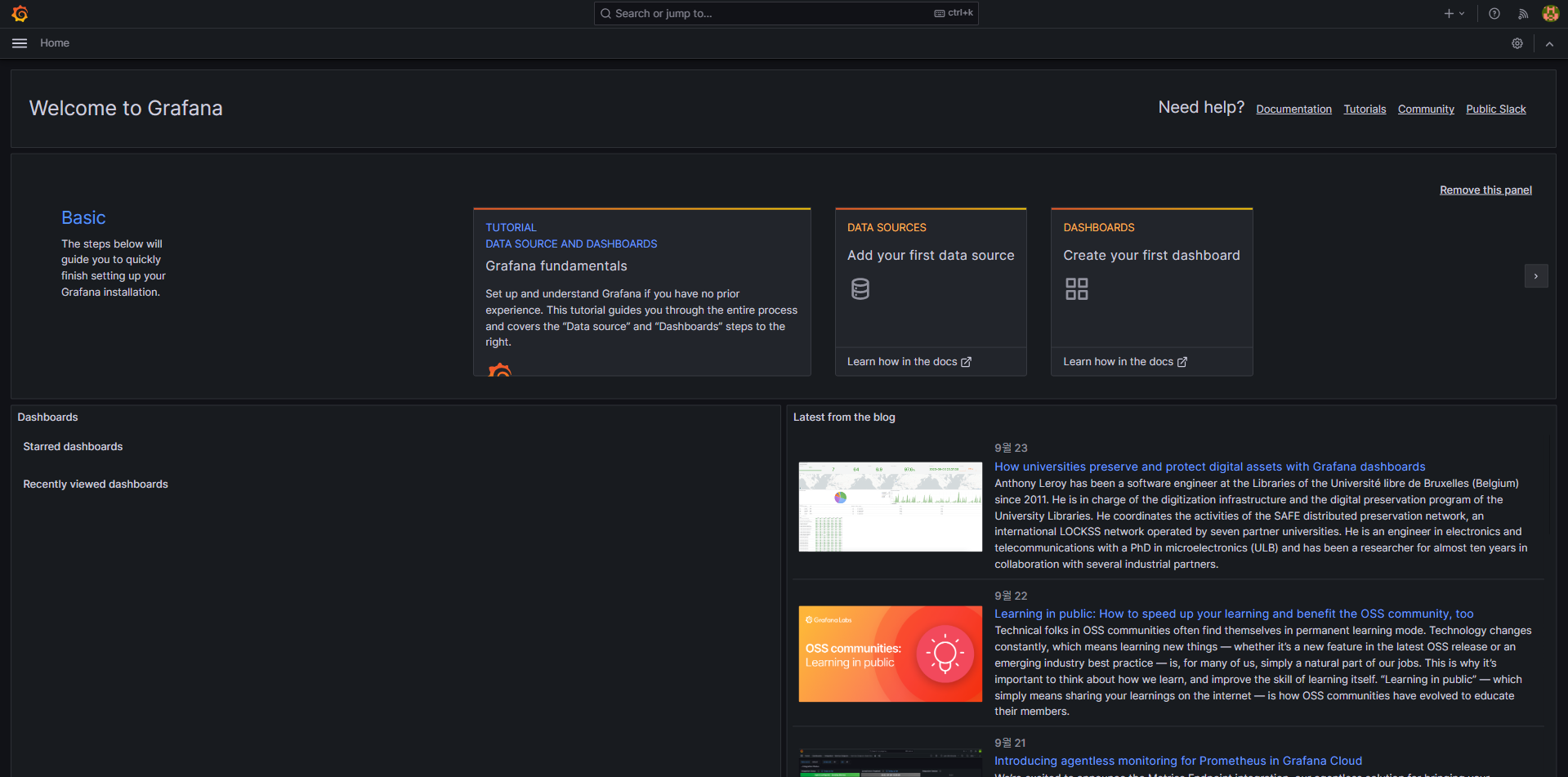Click the database icon in Data Sources card
Screen dimensions: 1568x777
(860, 289)
